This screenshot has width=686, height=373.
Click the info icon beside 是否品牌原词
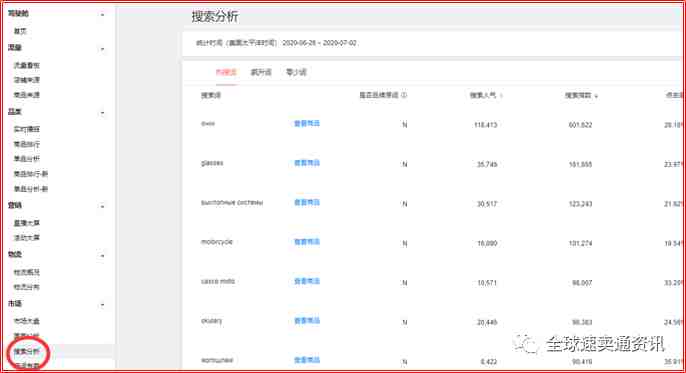pyautogui.click(x=404, y=95)
